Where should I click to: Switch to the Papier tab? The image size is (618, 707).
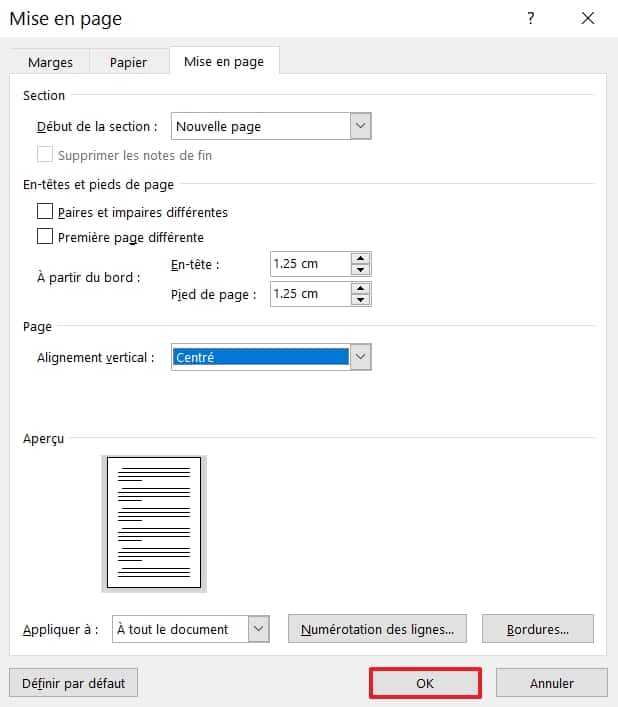pos(128,62)
